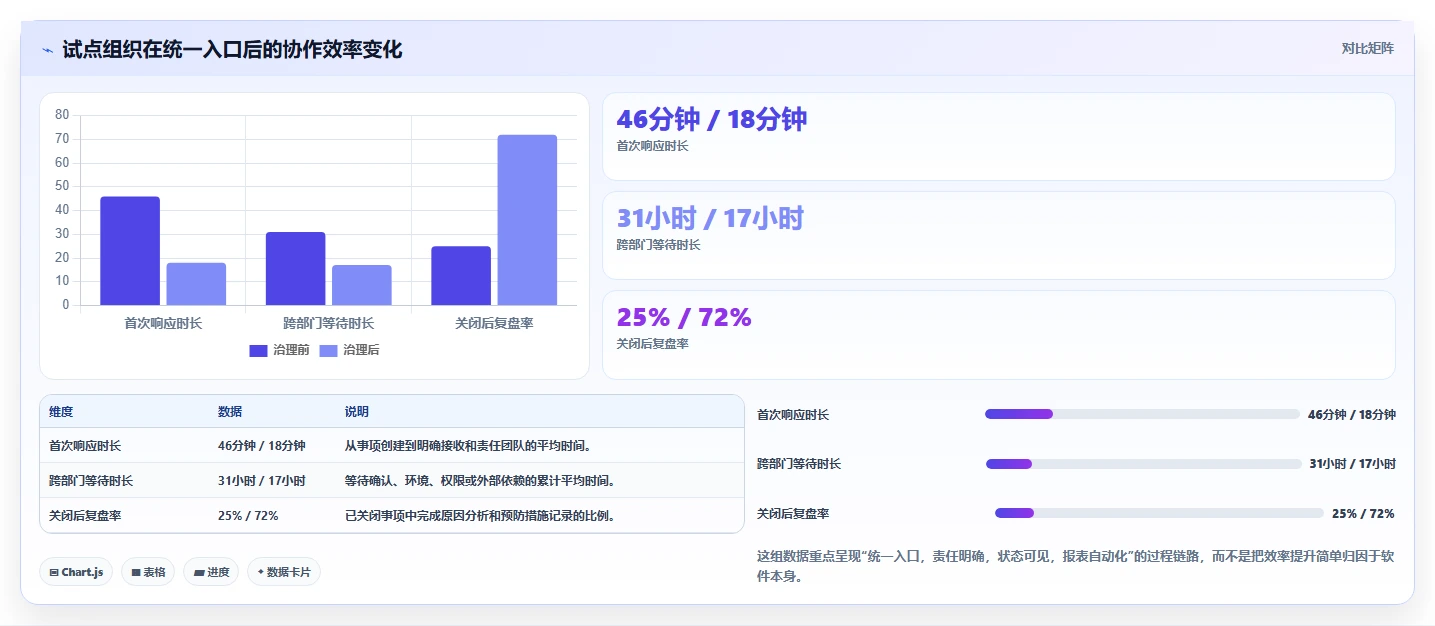Click the 对比矩阵 label in the header
This screenshot has height=626, width=1435.
coord(1367,48)
